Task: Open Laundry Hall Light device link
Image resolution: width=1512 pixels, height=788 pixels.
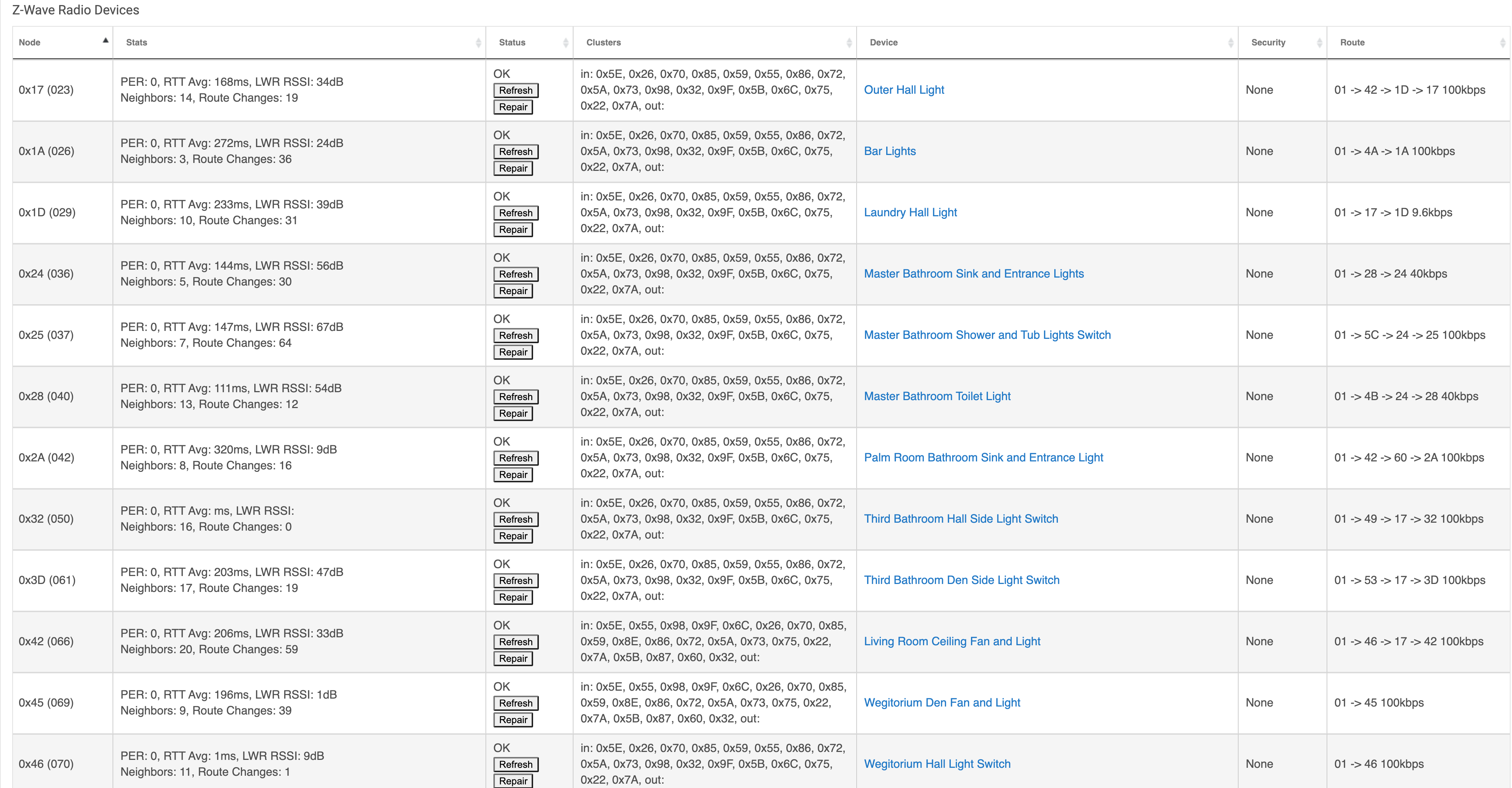Action: (x=910, y=212)
